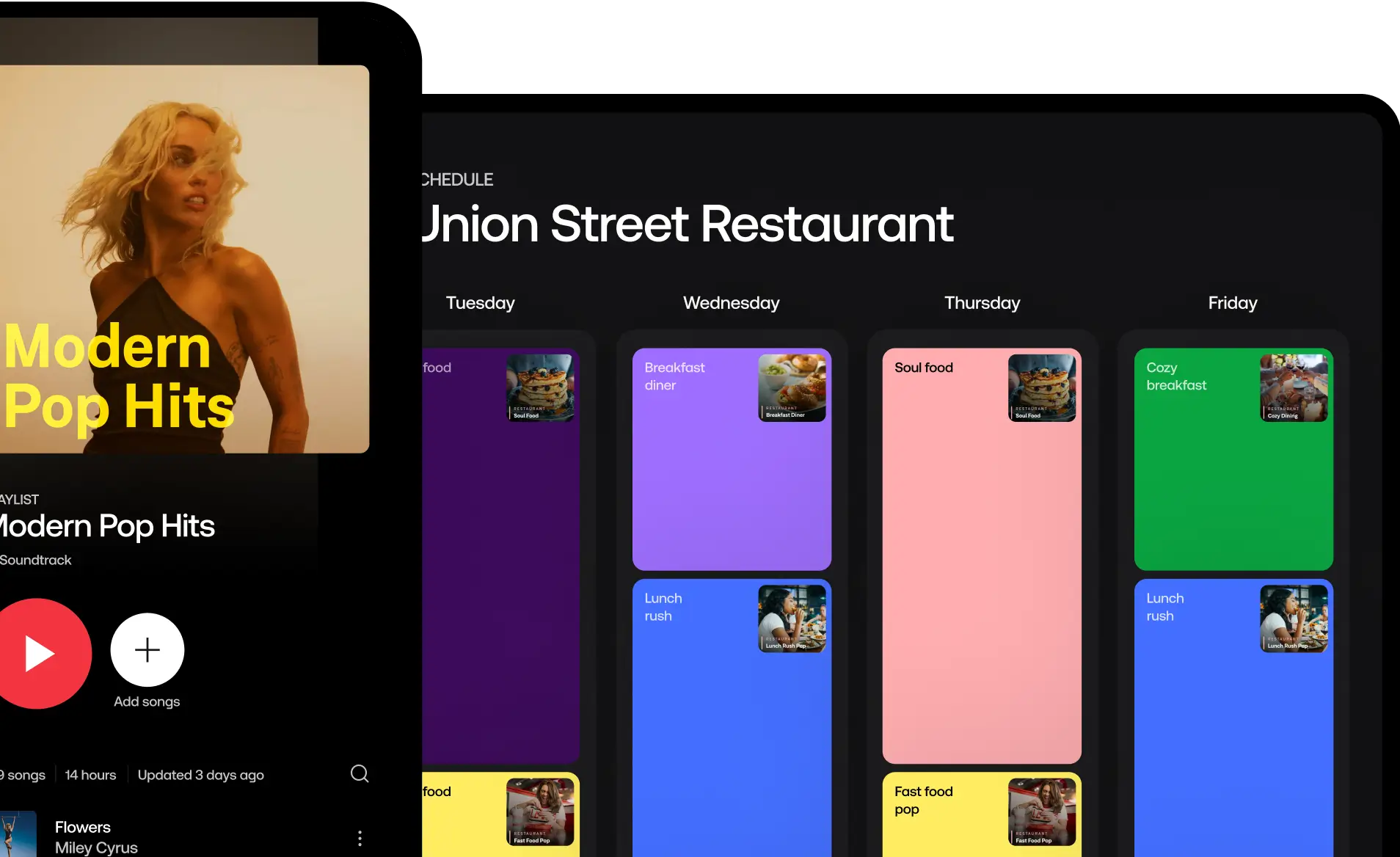Click the Add songs label
The width and height of the screenshot is (1400, 857).
pyautogui.click(x=147, y=701)
